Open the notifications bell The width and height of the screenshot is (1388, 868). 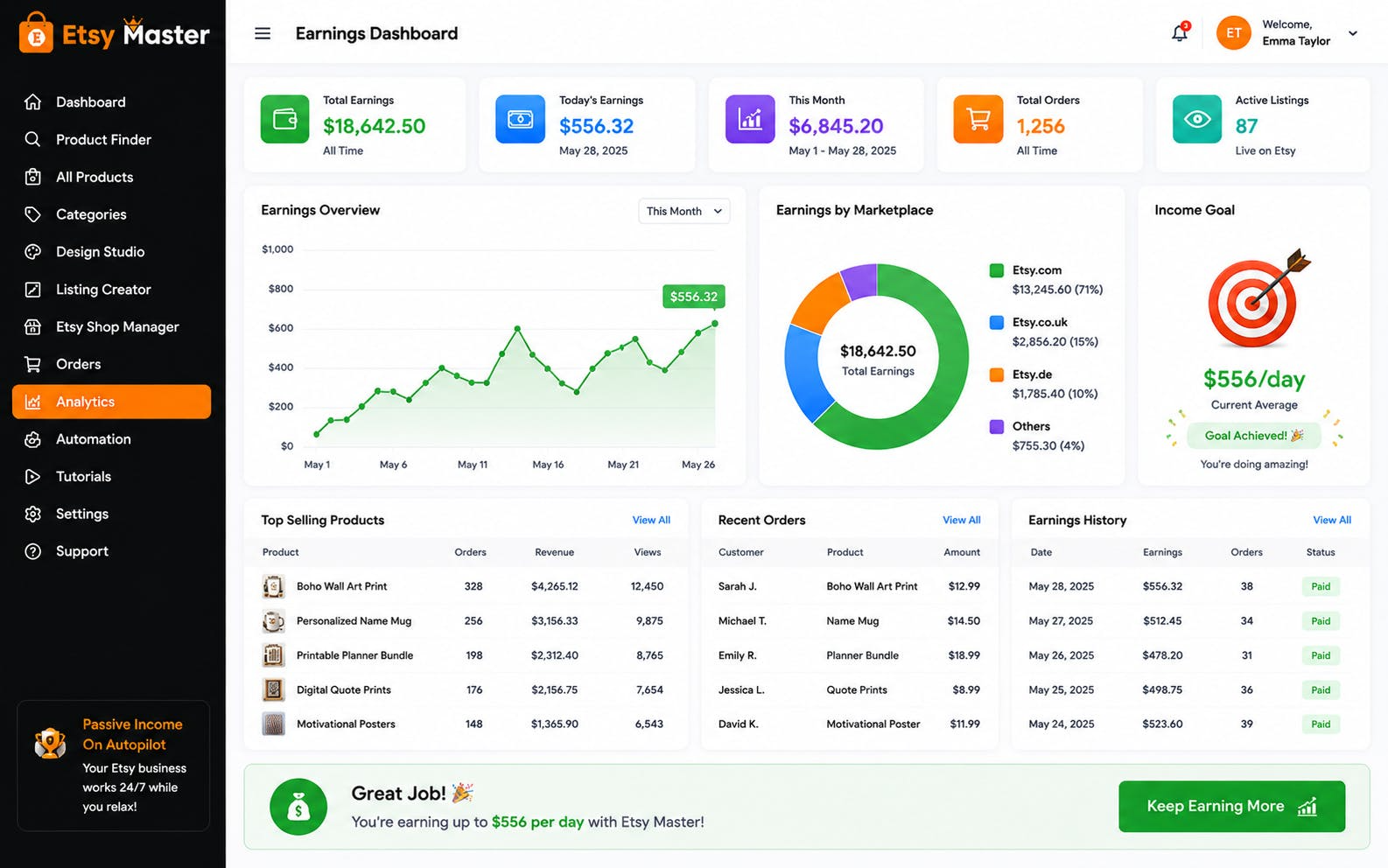(x=1180, y=33)
